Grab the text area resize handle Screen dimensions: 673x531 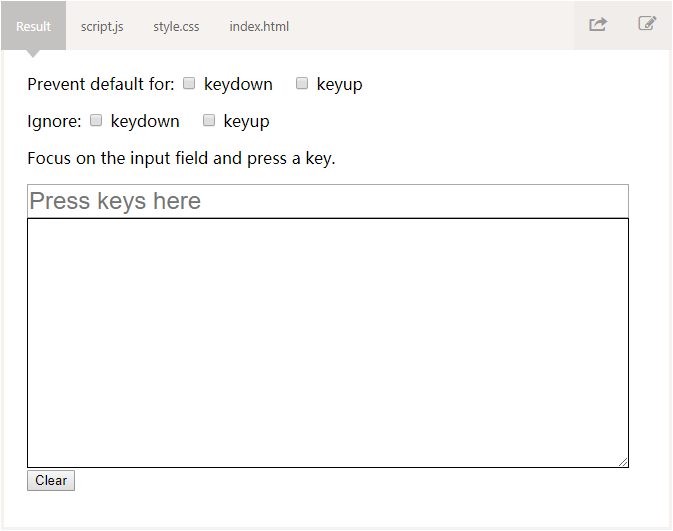(623, 462)
